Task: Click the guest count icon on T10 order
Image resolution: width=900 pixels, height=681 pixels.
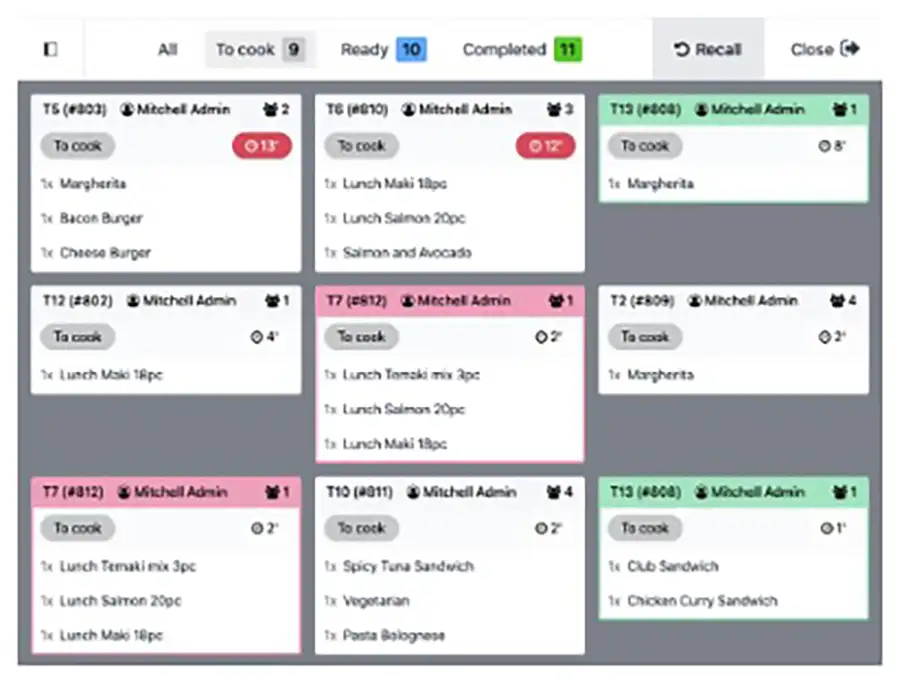Action: (554, 492)
